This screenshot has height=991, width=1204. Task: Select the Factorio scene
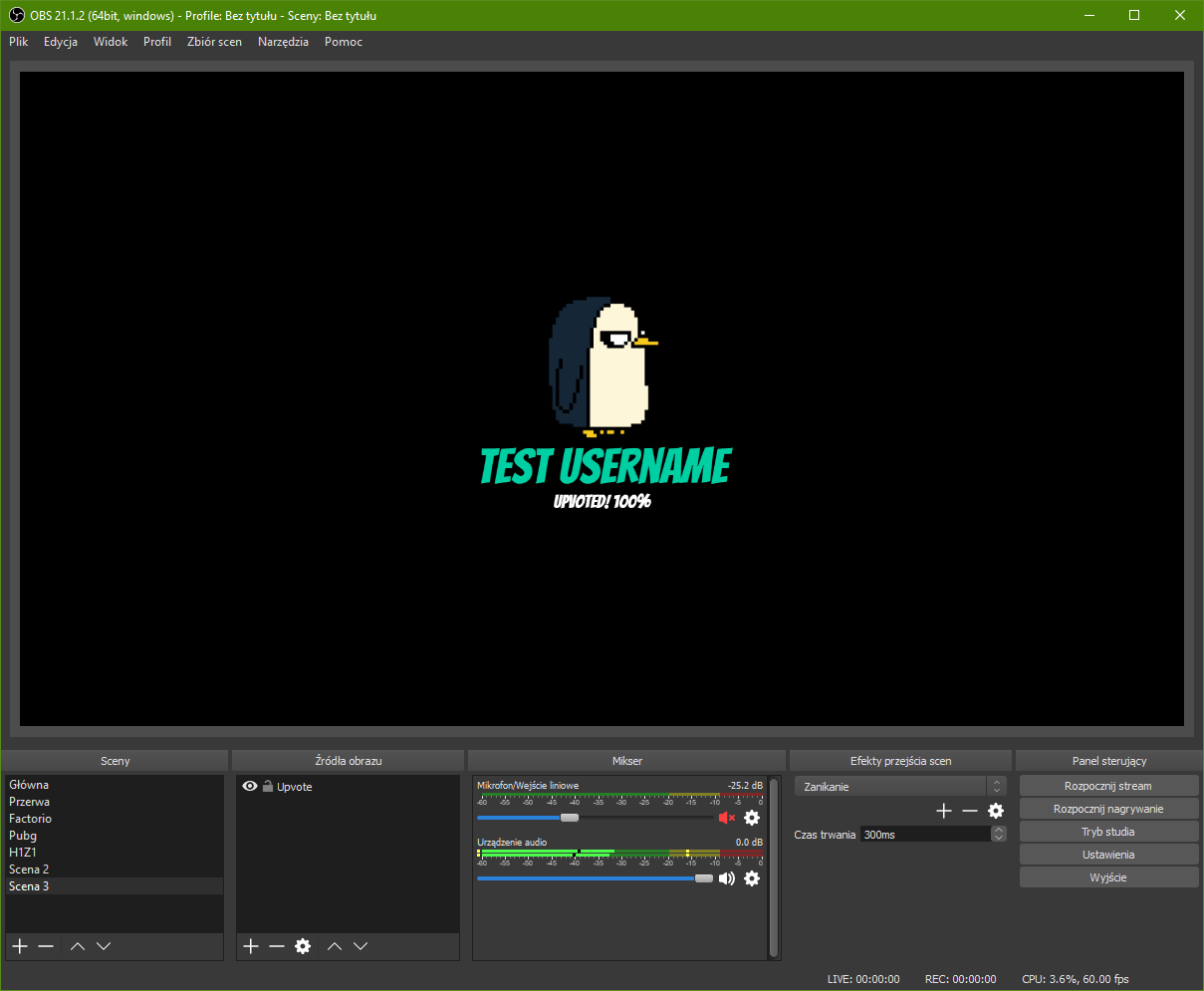pos(114,819)
